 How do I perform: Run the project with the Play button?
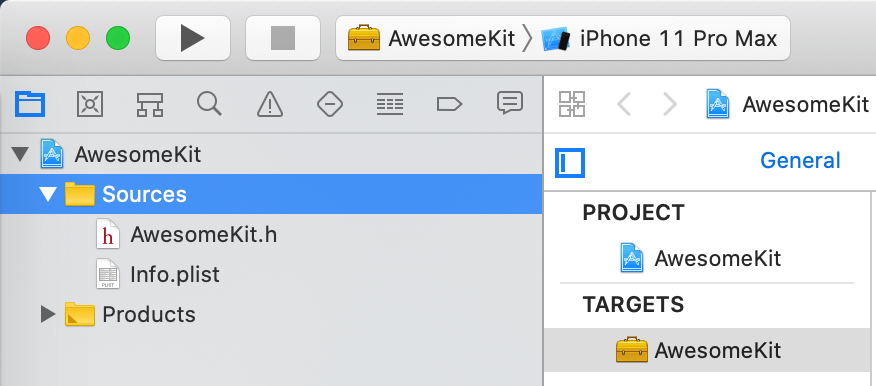click(x=193, y=38)
